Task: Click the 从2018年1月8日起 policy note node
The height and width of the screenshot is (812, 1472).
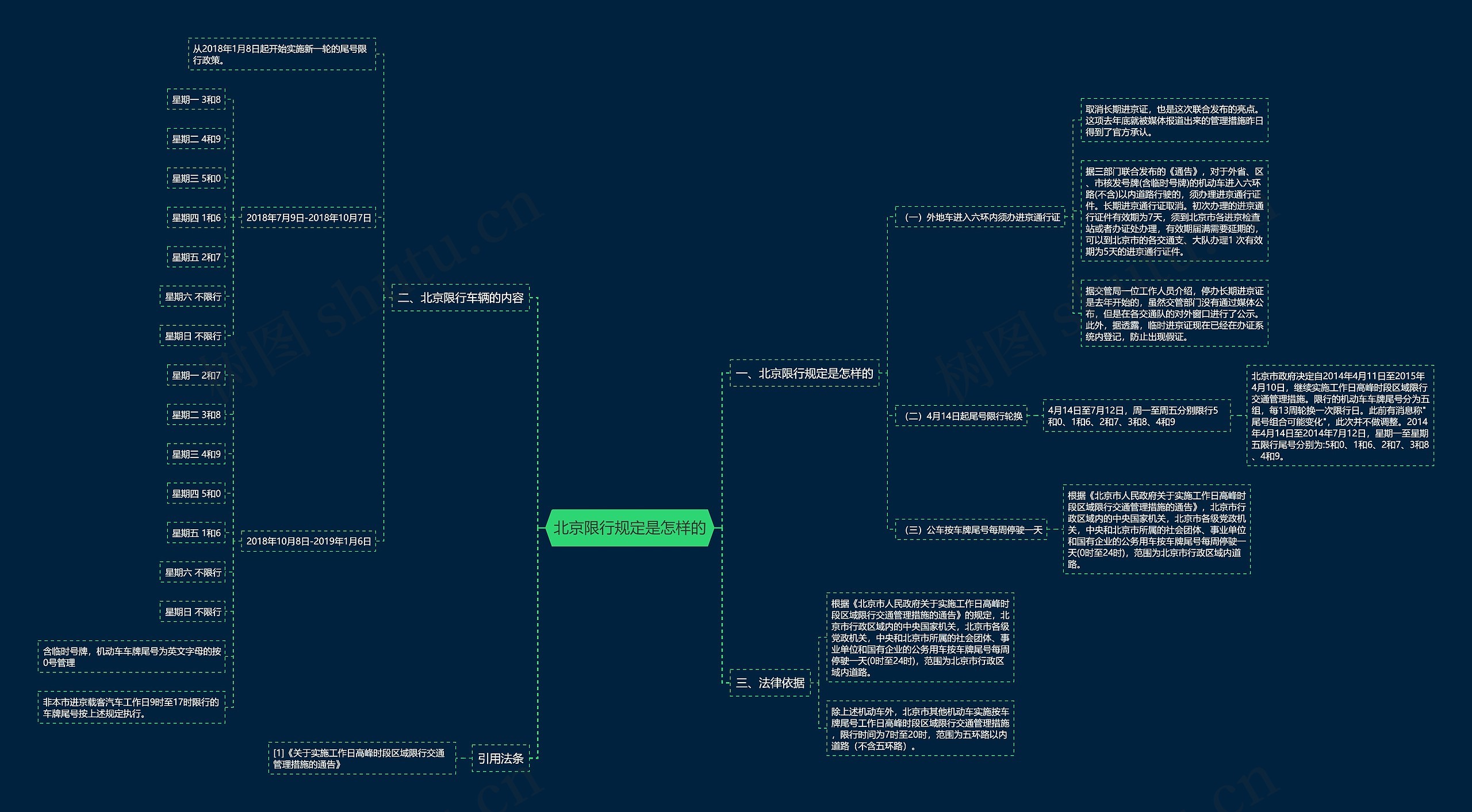Action: 282,55
